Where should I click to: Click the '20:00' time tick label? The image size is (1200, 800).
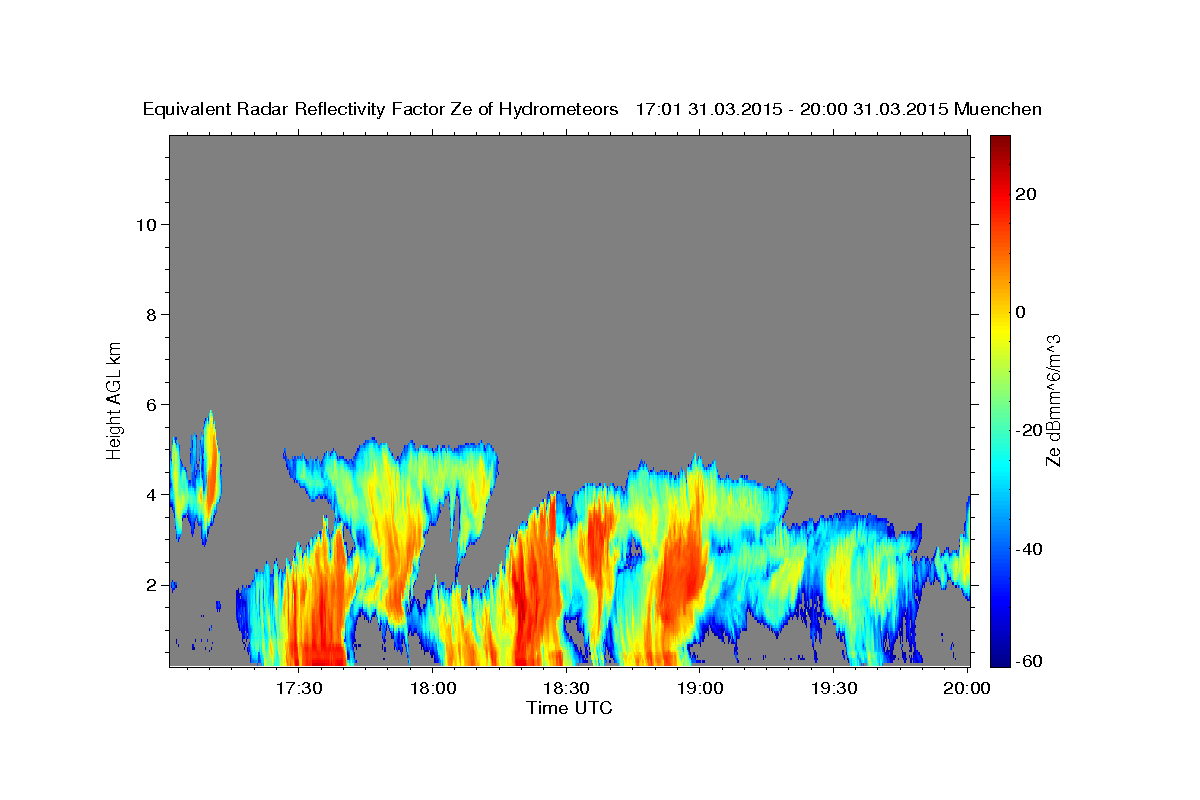966,688
